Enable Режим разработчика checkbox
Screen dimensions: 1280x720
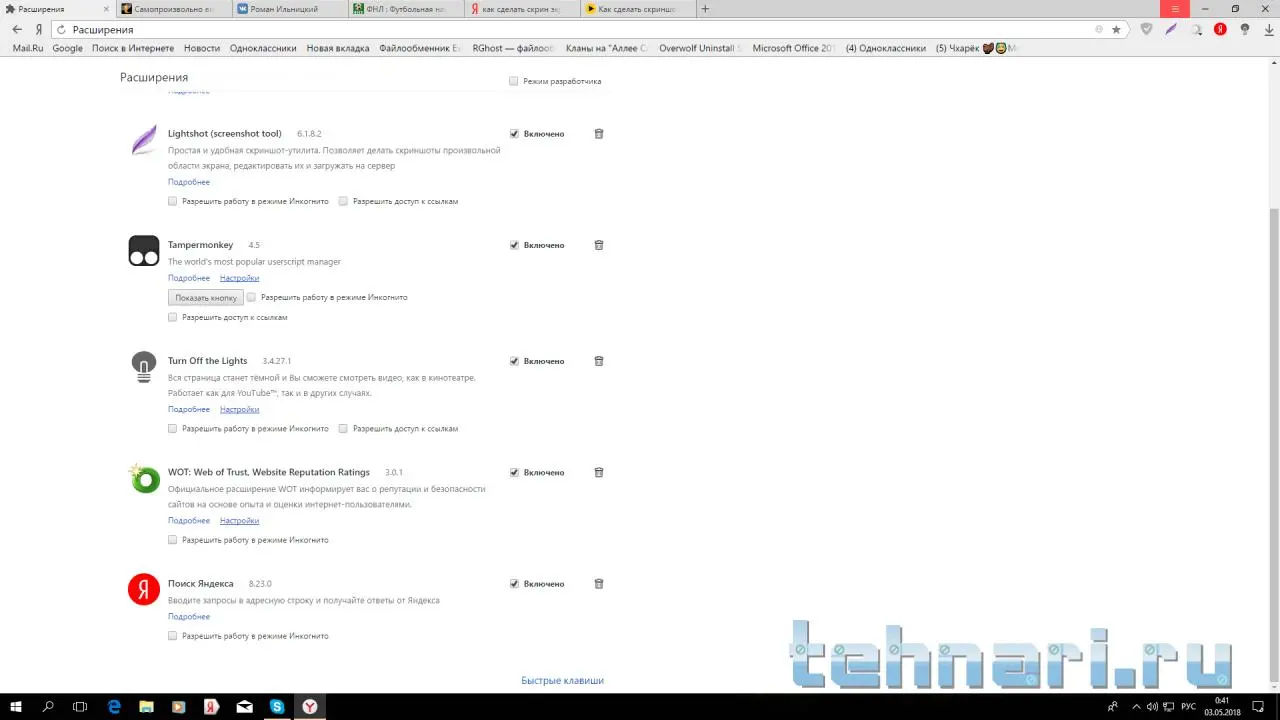pyautogui.click(x=514, y=81)
